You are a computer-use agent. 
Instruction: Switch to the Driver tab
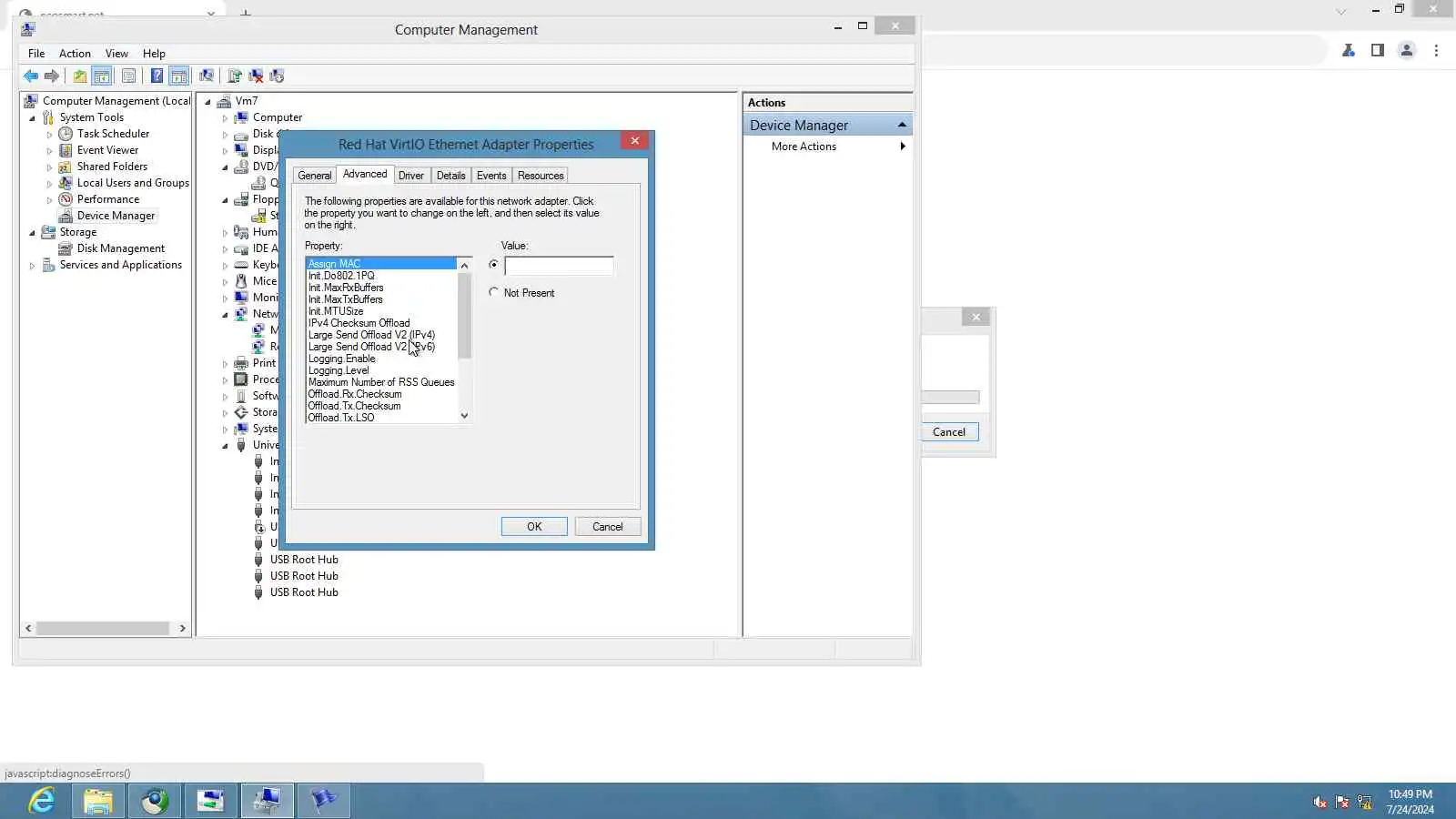(411, 176)
